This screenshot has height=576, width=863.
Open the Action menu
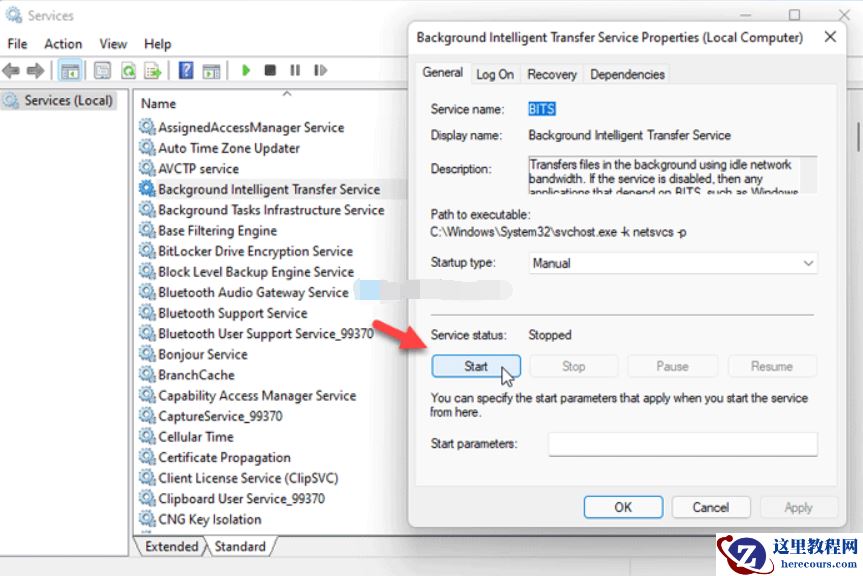point(63,43)
